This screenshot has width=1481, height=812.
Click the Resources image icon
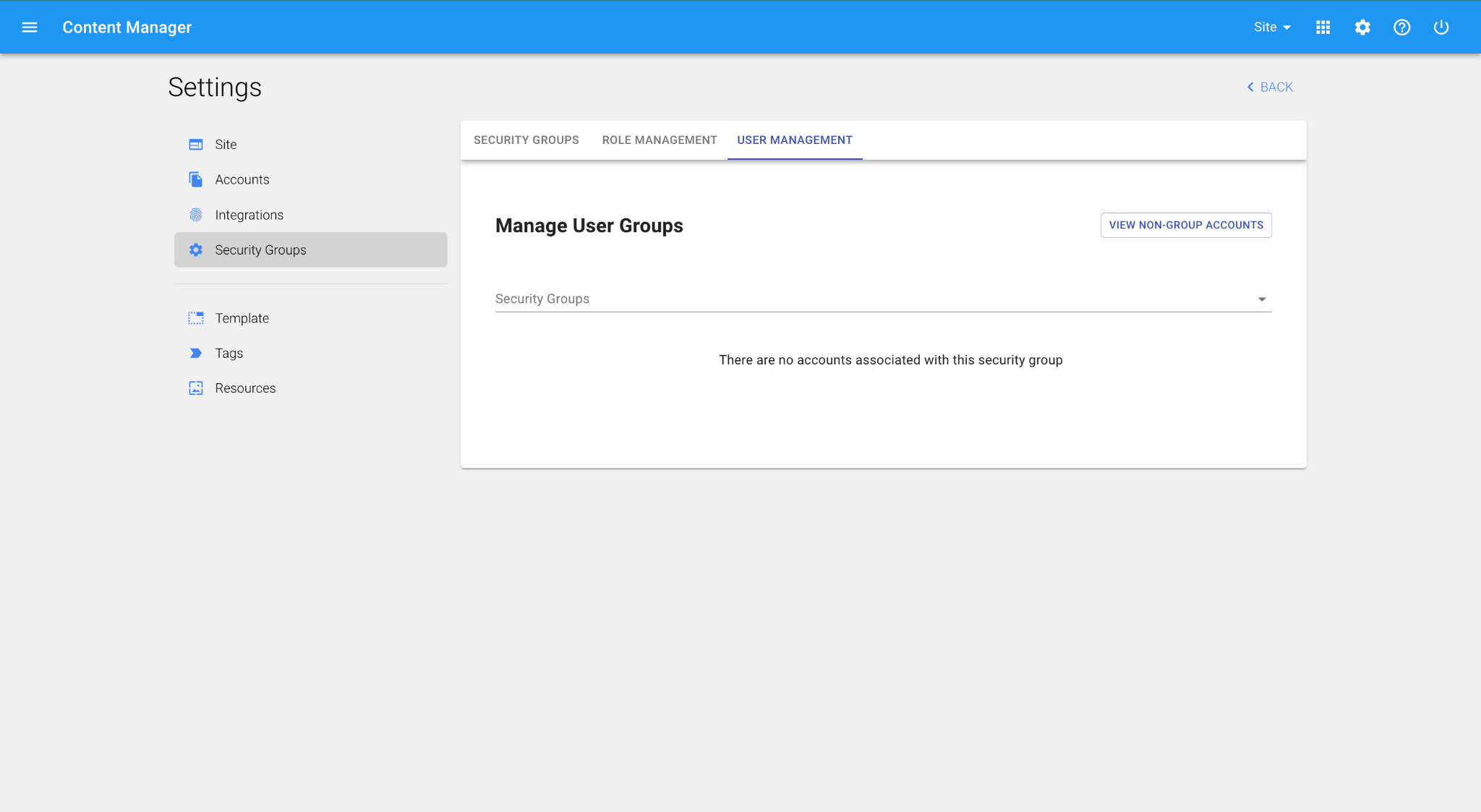tap(196, 388)
